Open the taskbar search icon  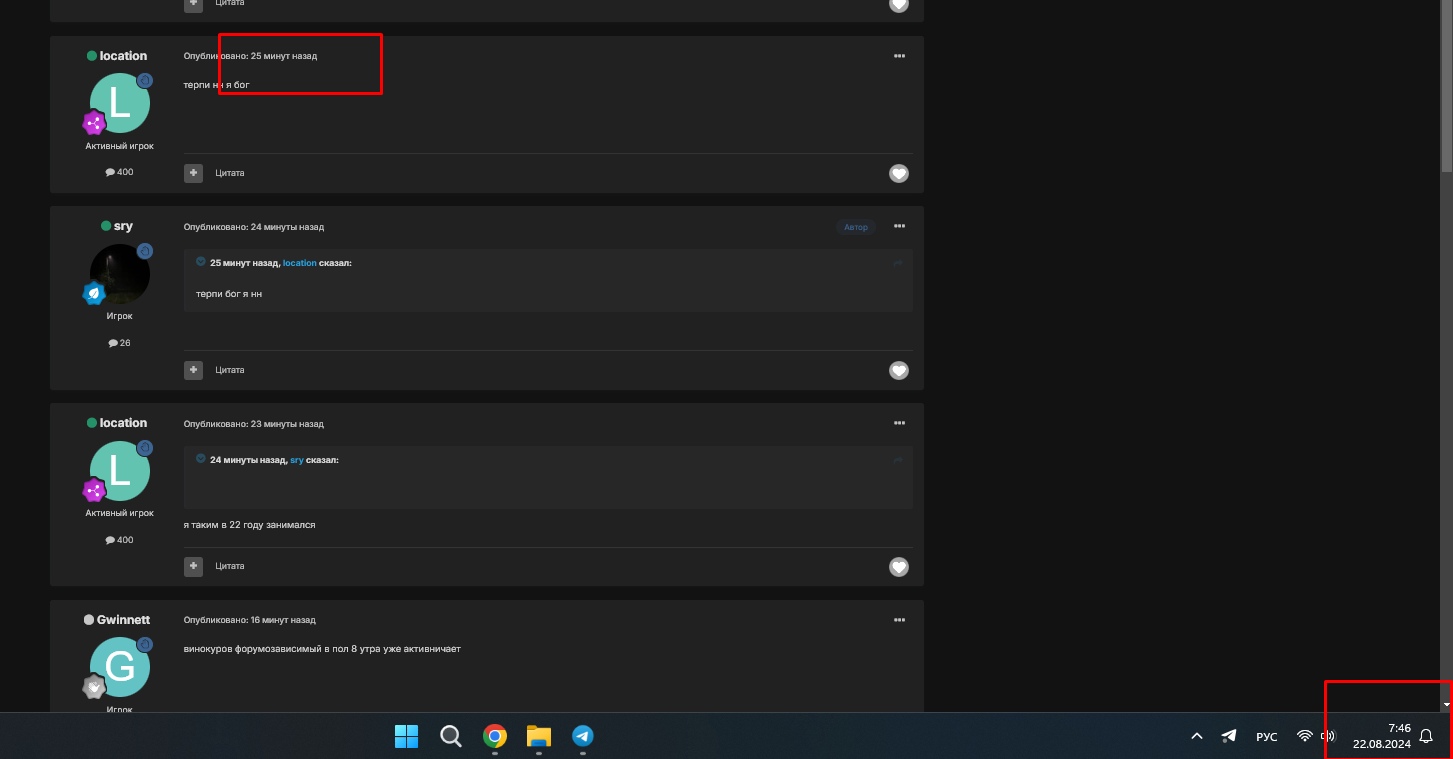(x=451, y=737)
